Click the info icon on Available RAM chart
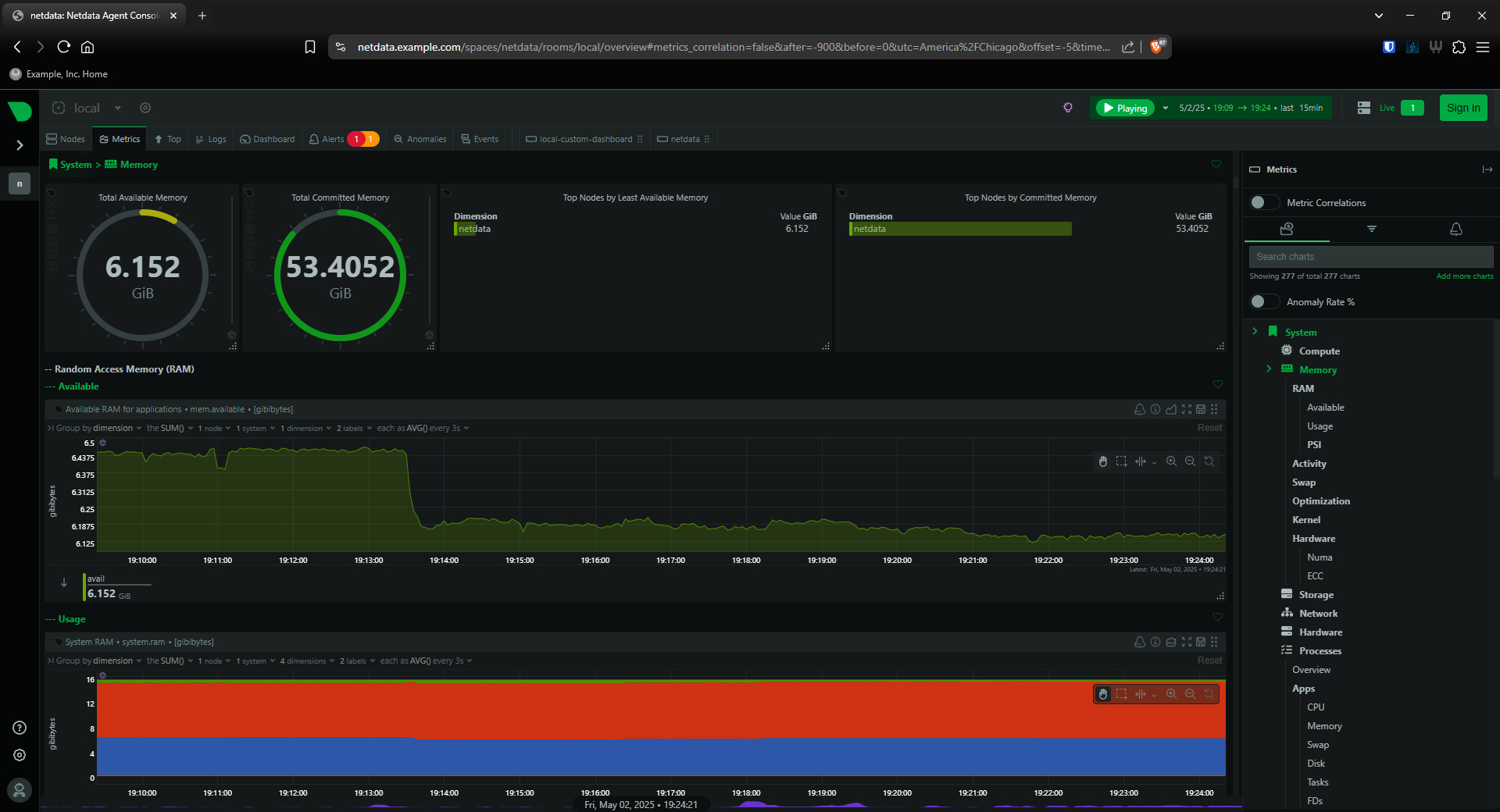This screenshot has width=1500, height=812. coord(1155,409)
